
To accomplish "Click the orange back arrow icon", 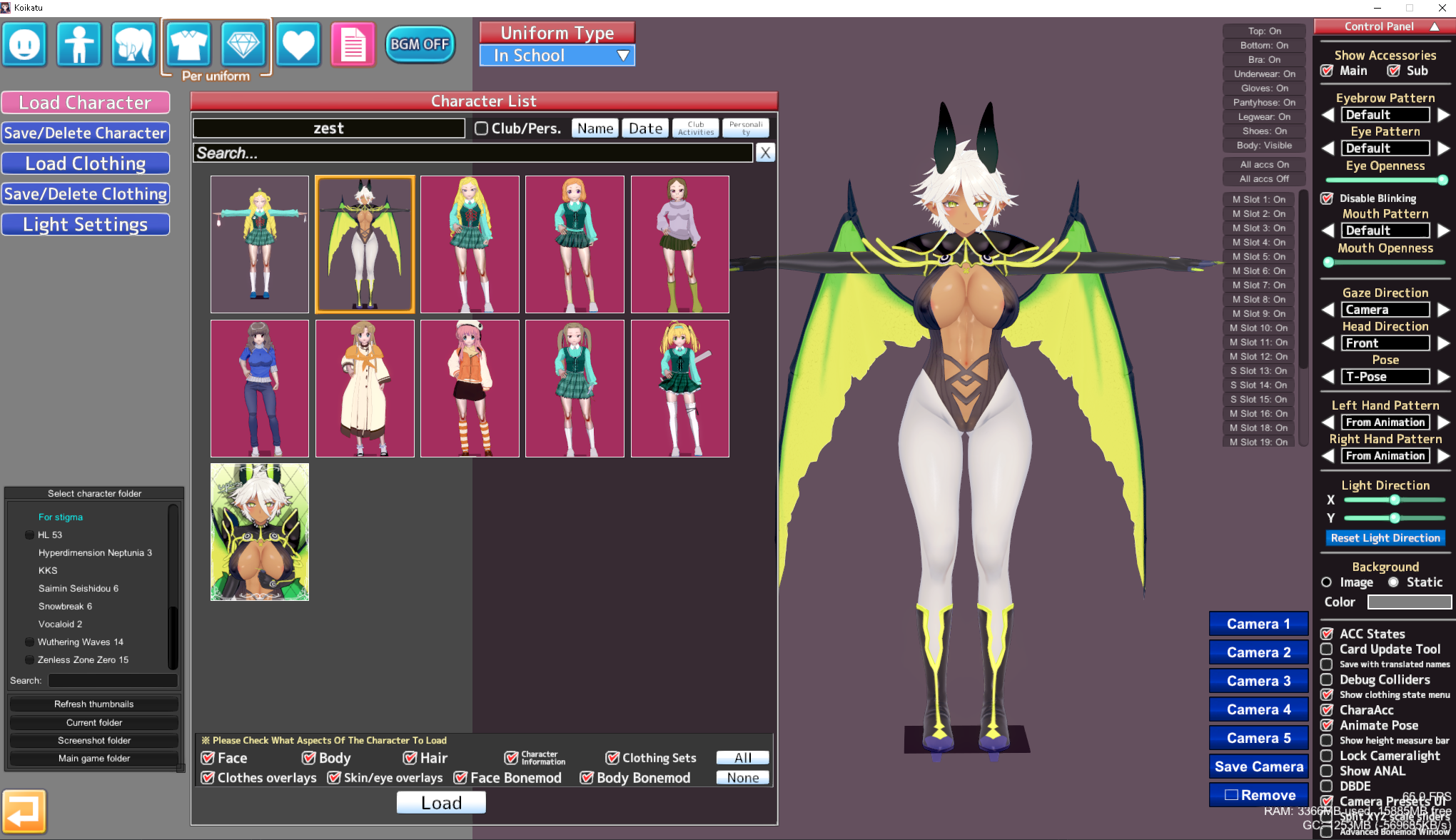I will pyautogui.click(x=24, y=811).
